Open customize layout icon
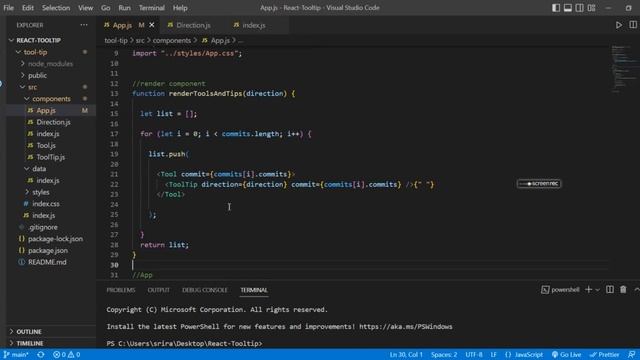The width and height of the screenshot is (640, 360). click(591, 8)
